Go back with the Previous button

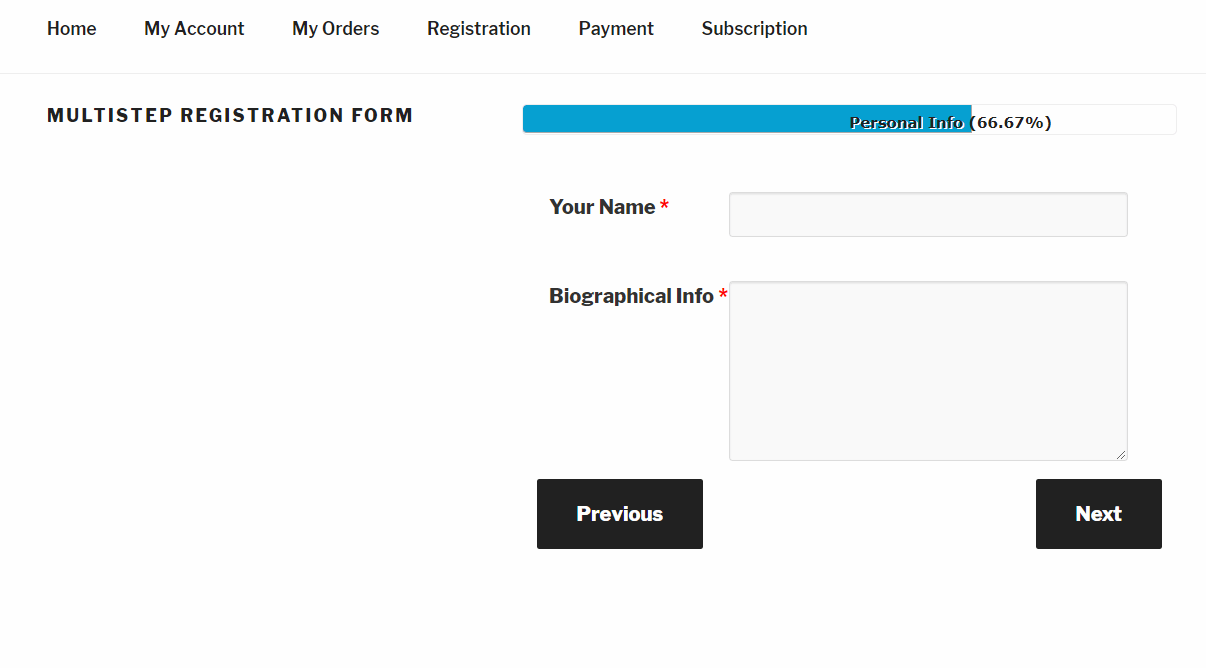[x=620, y=514]
